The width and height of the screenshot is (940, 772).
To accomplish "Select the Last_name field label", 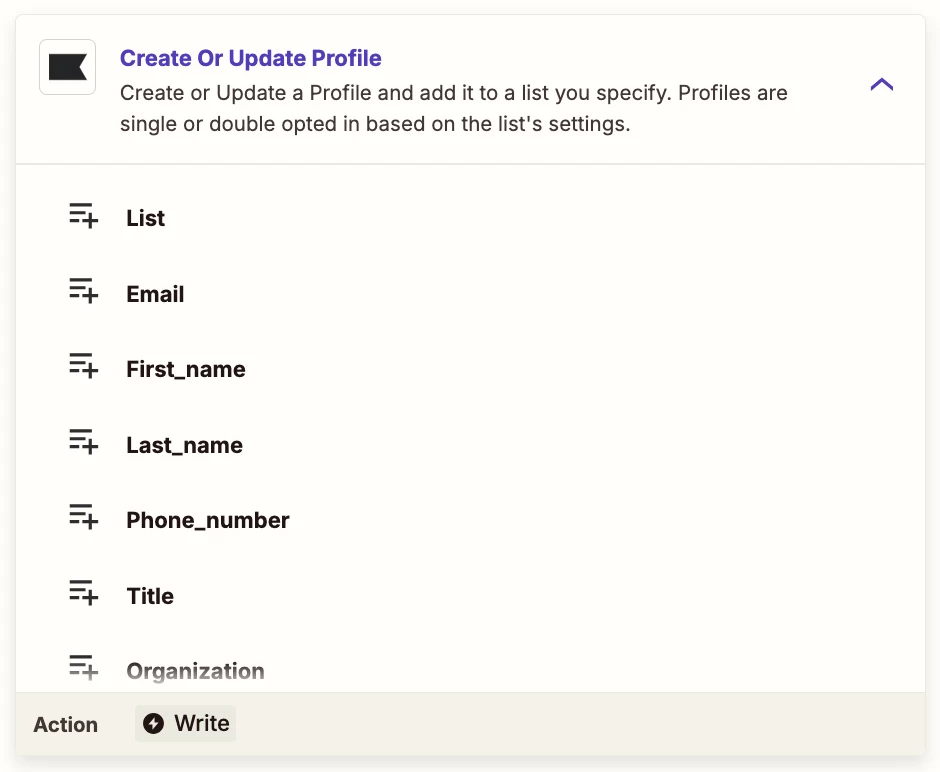I will coord(185,445).
